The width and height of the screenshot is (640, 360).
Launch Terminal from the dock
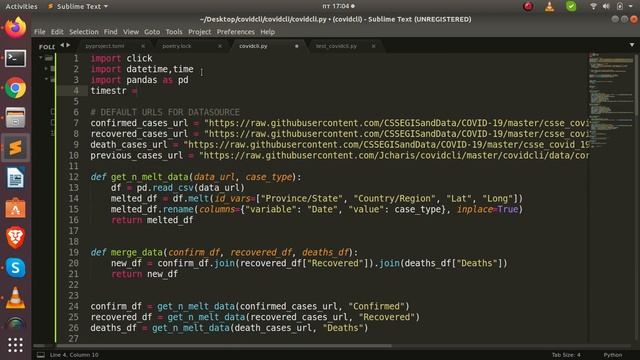click(x=16, y=59)
